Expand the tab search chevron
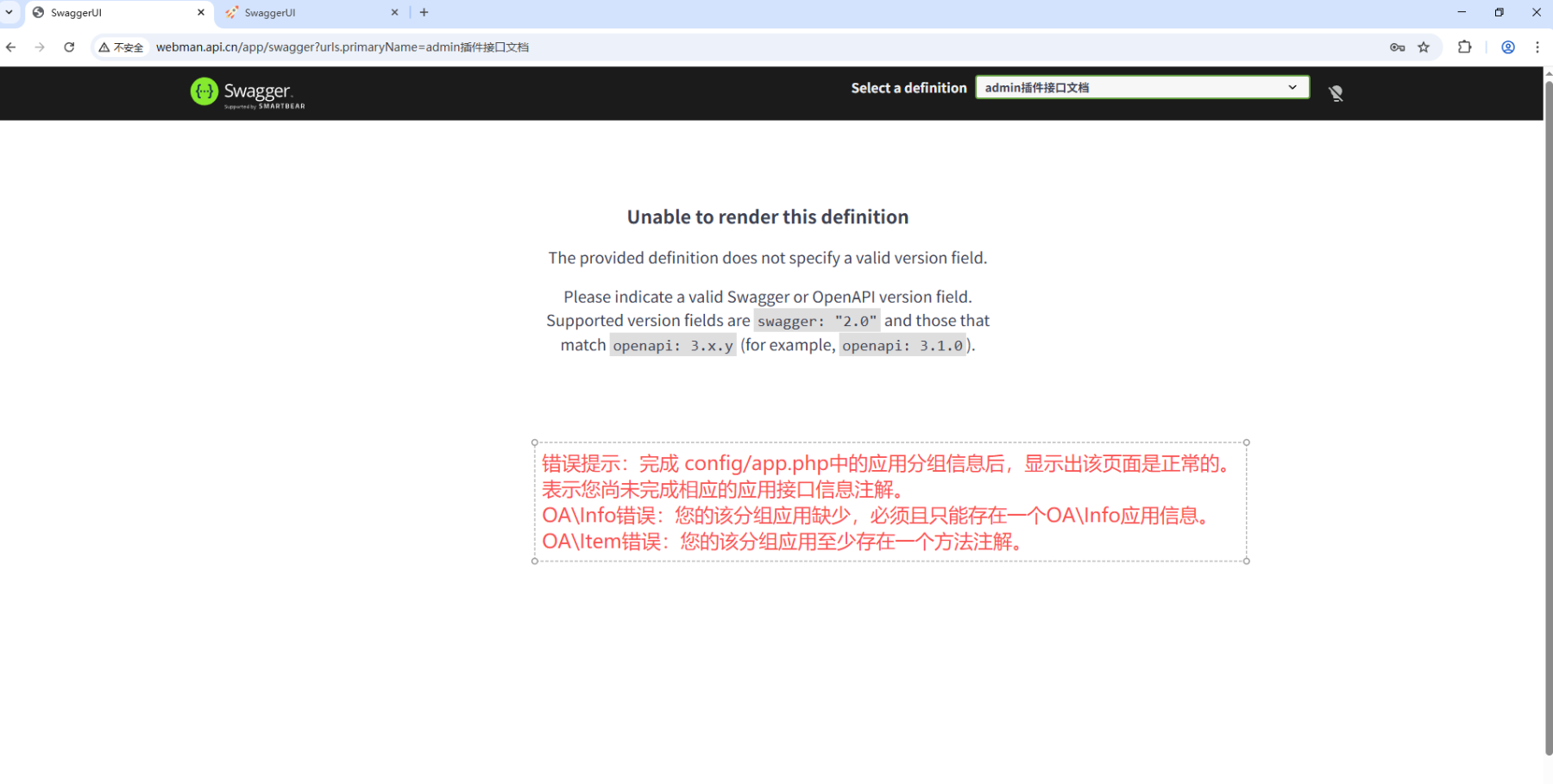 (x=9, y=12)
